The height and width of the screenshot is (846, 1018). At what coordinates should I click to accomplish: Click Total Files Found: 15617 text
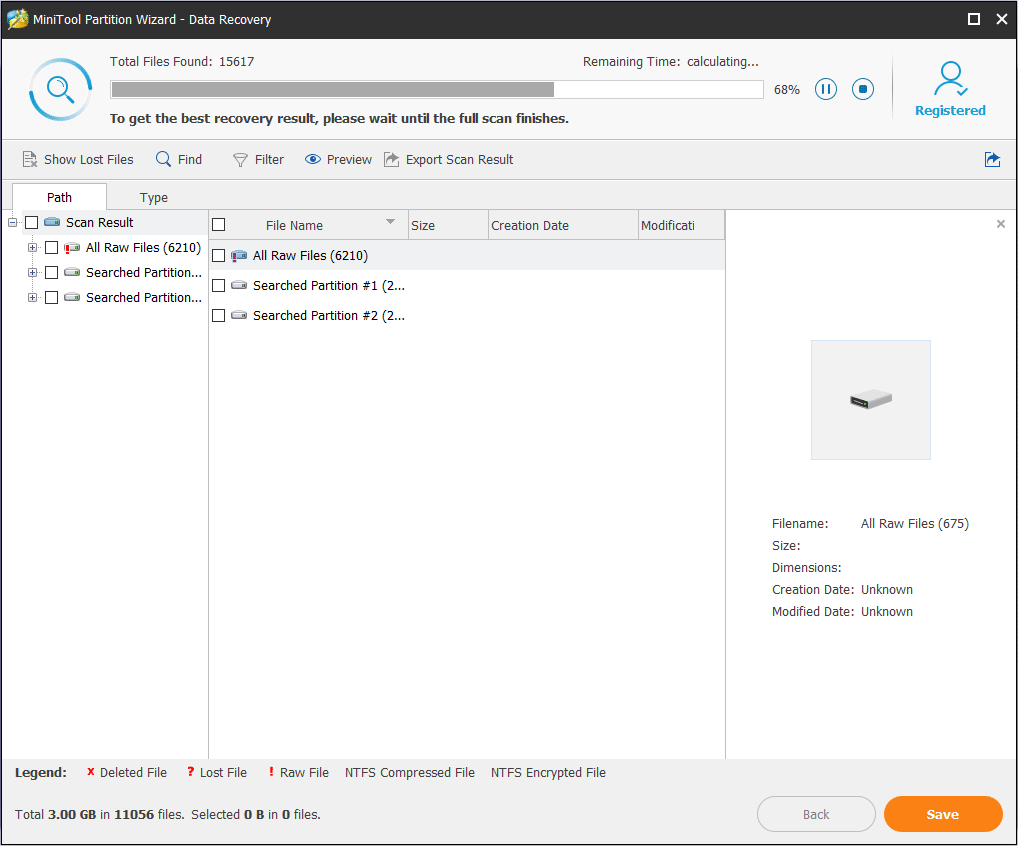(x=182, y=62)
